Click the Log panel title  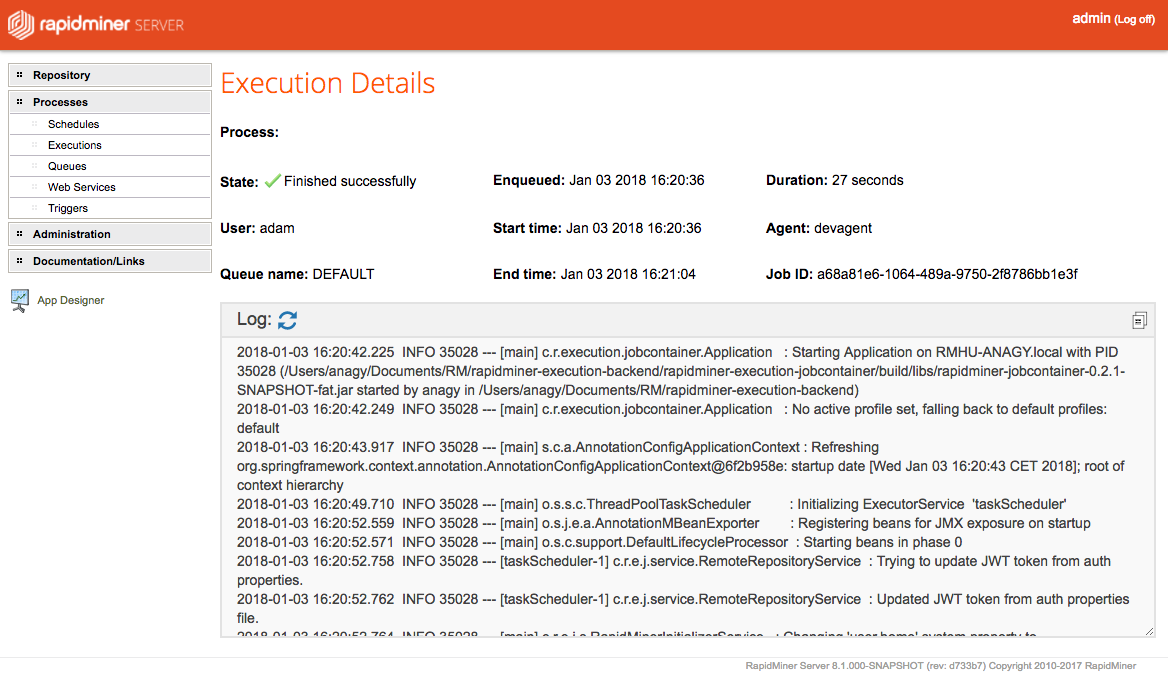coord(254,319)
